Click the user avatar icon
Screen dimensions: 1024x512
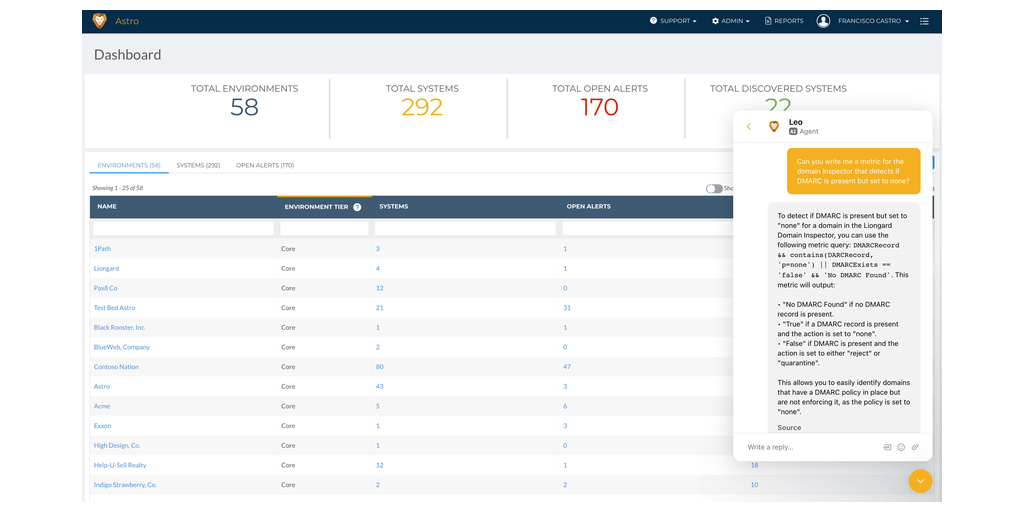[823, 21]
